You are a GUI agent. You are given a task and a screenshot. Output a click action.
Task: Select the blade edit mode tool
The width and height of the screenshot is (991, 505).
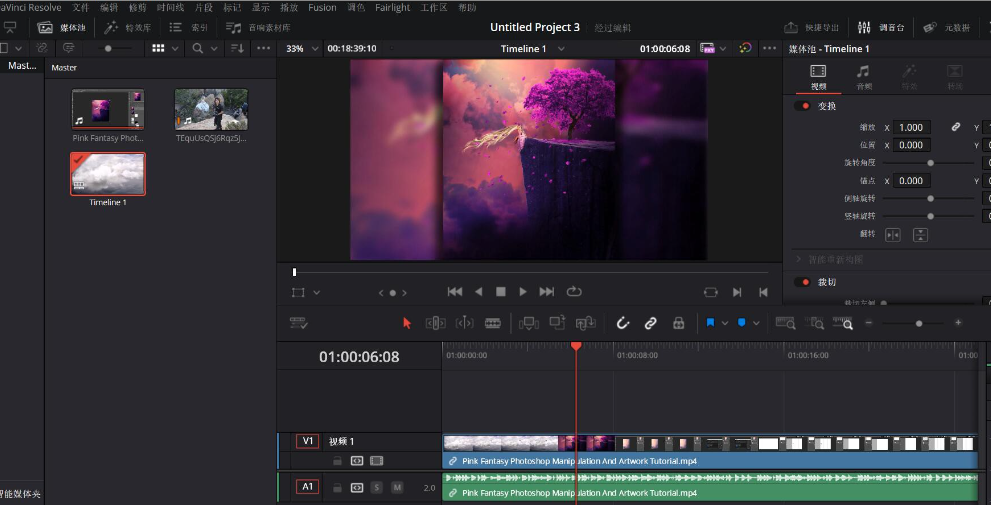pyautogui.click(x=493, y=323)
